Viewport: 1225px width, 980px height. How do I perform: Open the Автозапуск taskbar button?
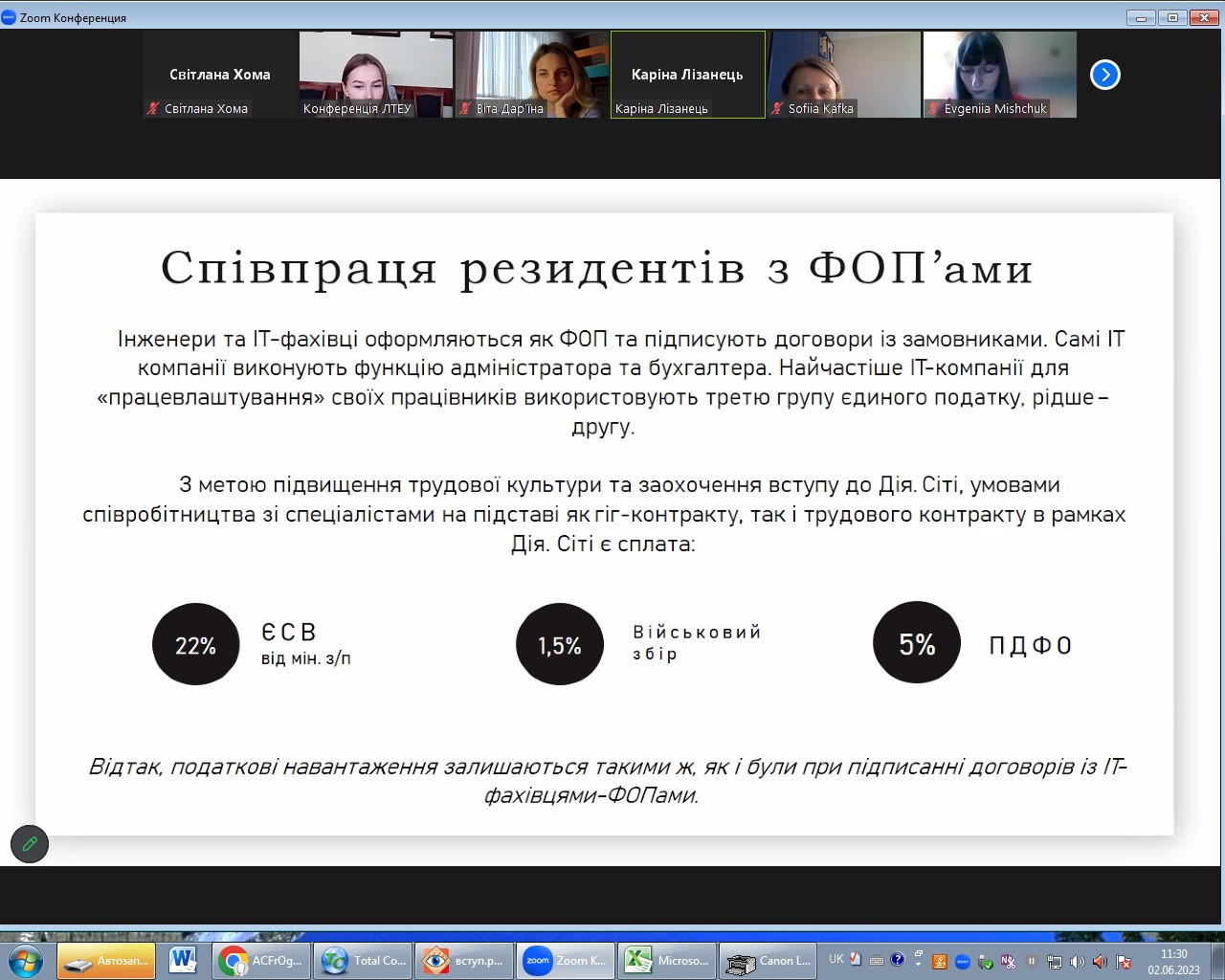105,960
